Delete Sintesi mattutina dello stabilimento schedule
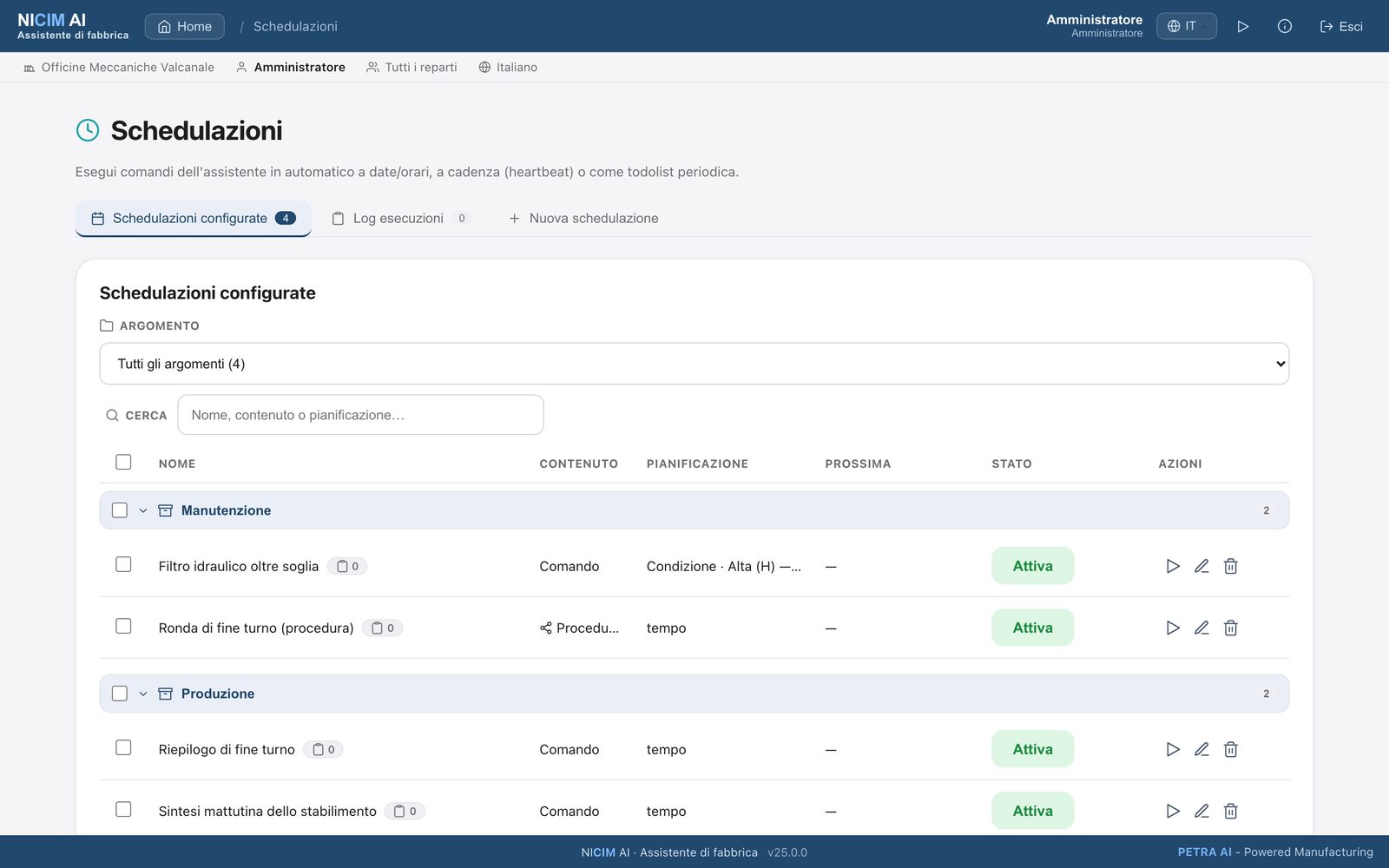This screenshot has height=868, width=1389. pyautogui.click(x=1230, y=811)
